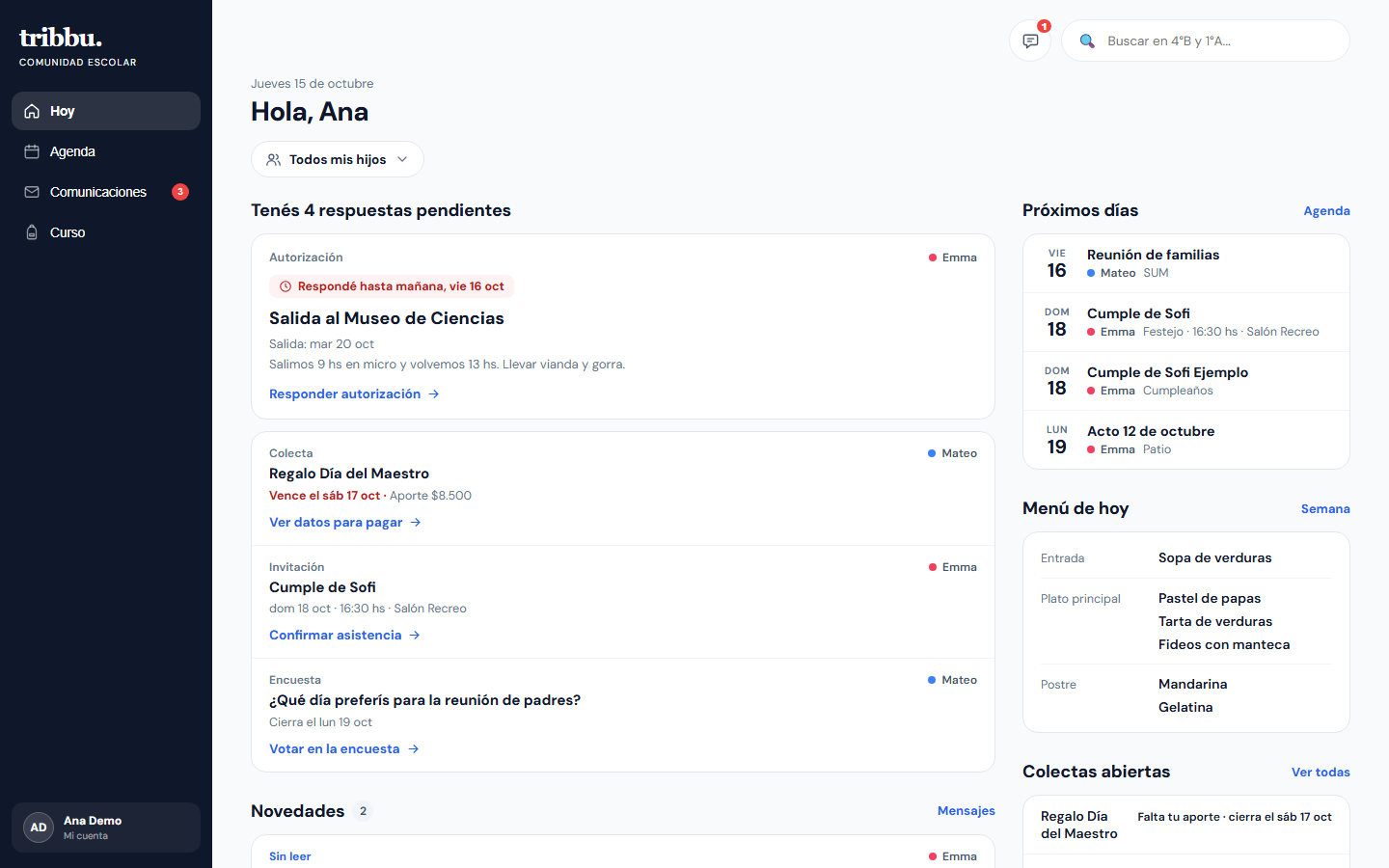Click the backpack icon beside Curso
The width and height of the screenshot is (1389, 868).
32,232
